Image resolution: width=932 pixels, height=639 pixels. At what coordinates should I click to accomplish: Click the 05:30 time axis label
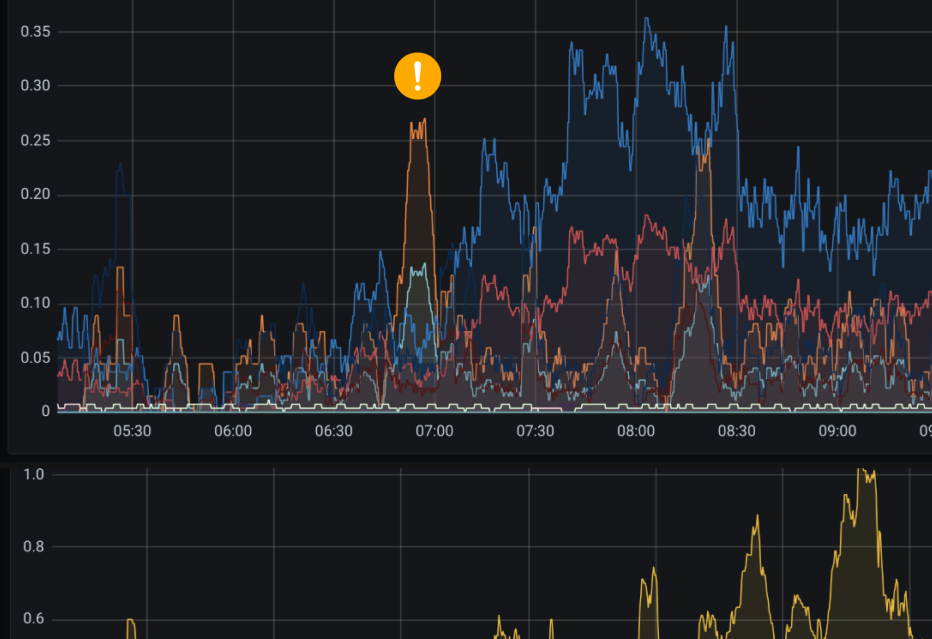132,431
